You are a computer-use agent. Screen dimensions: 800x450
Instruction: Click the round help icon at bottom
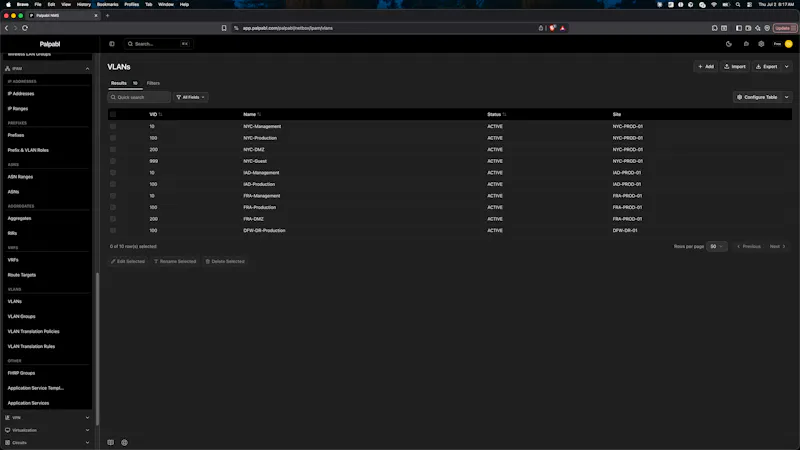tap(124, 442)
